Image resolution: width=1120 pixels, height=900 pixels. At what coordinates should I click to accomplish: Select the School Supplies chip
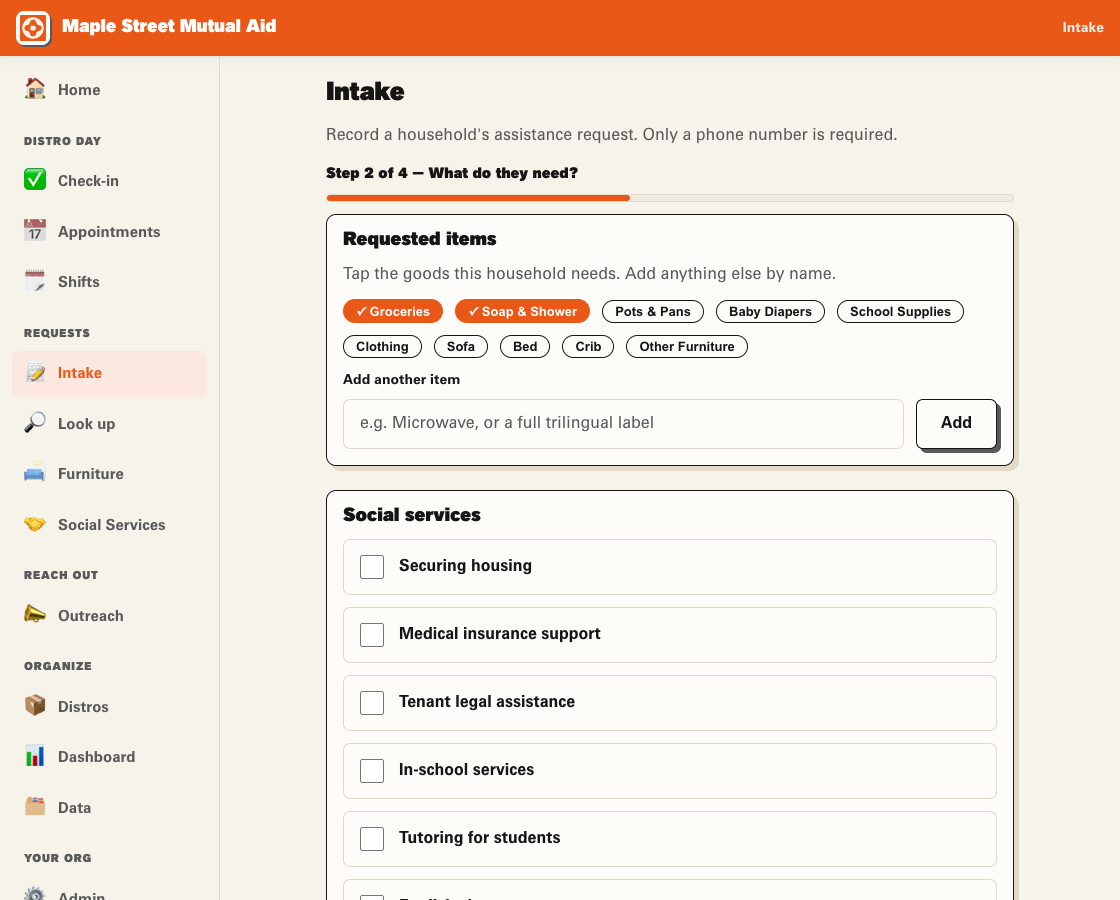pyautogui.click(x=900, y=311)
